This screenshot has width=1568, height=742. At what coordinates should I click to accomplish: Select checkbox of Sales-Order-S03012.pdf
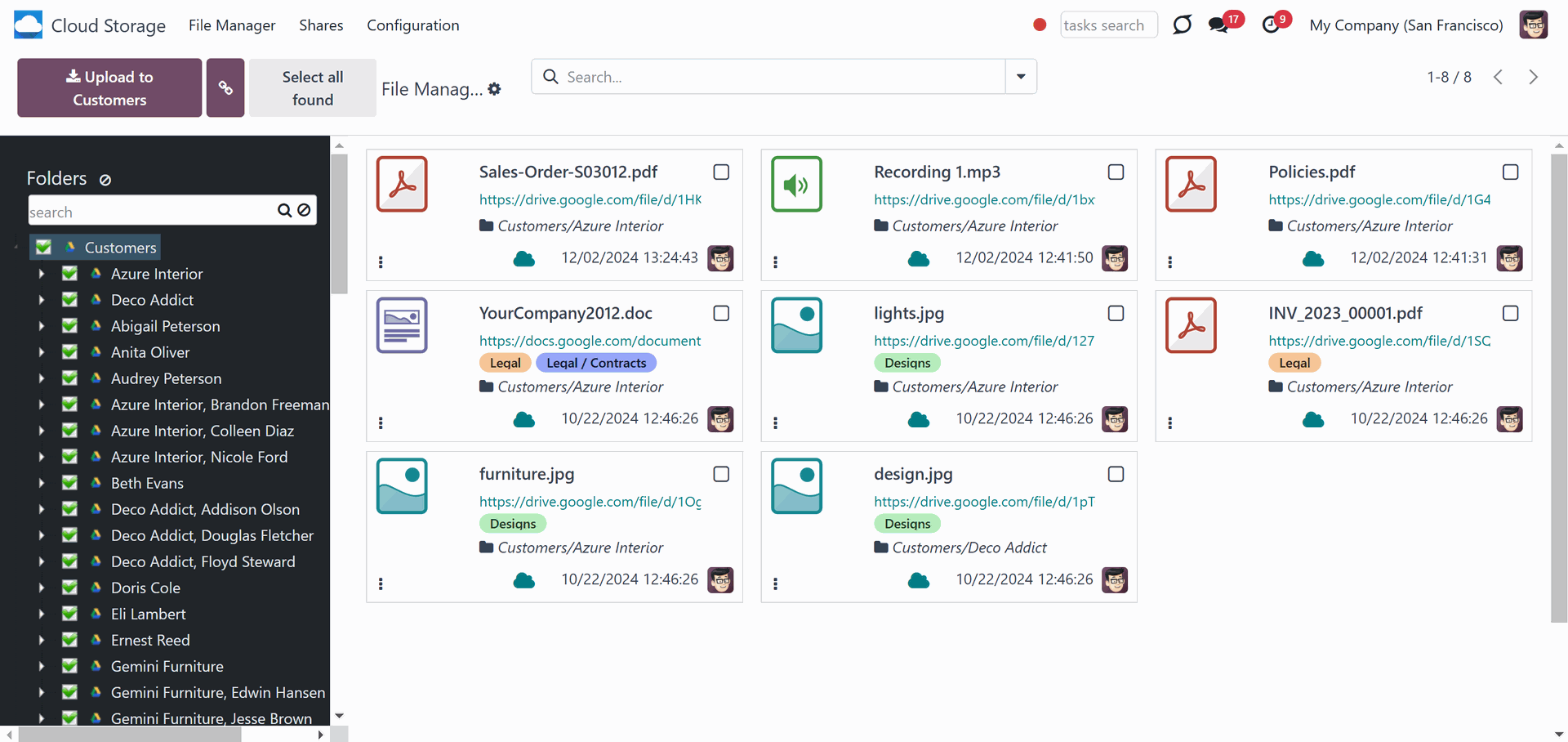click(x=721, y=172)
